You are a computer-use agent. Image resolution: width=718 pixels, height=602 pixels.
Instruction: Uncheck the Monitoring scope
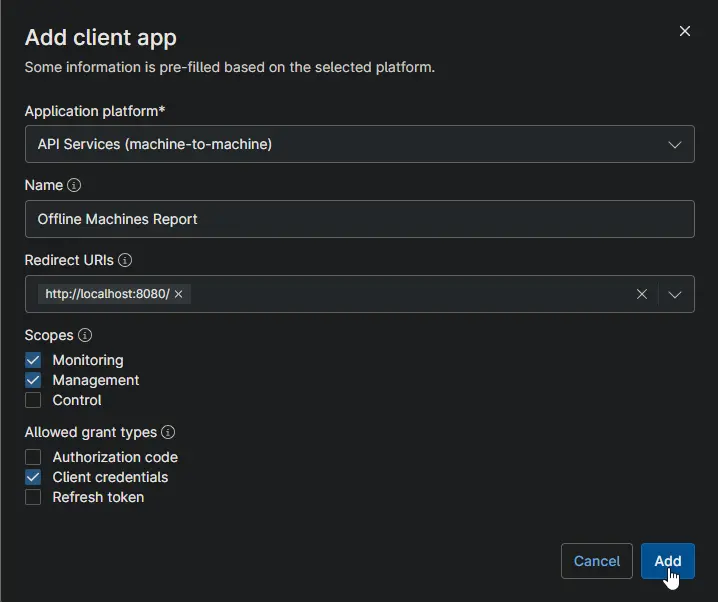pyautogui.click(x=33, y=360)
